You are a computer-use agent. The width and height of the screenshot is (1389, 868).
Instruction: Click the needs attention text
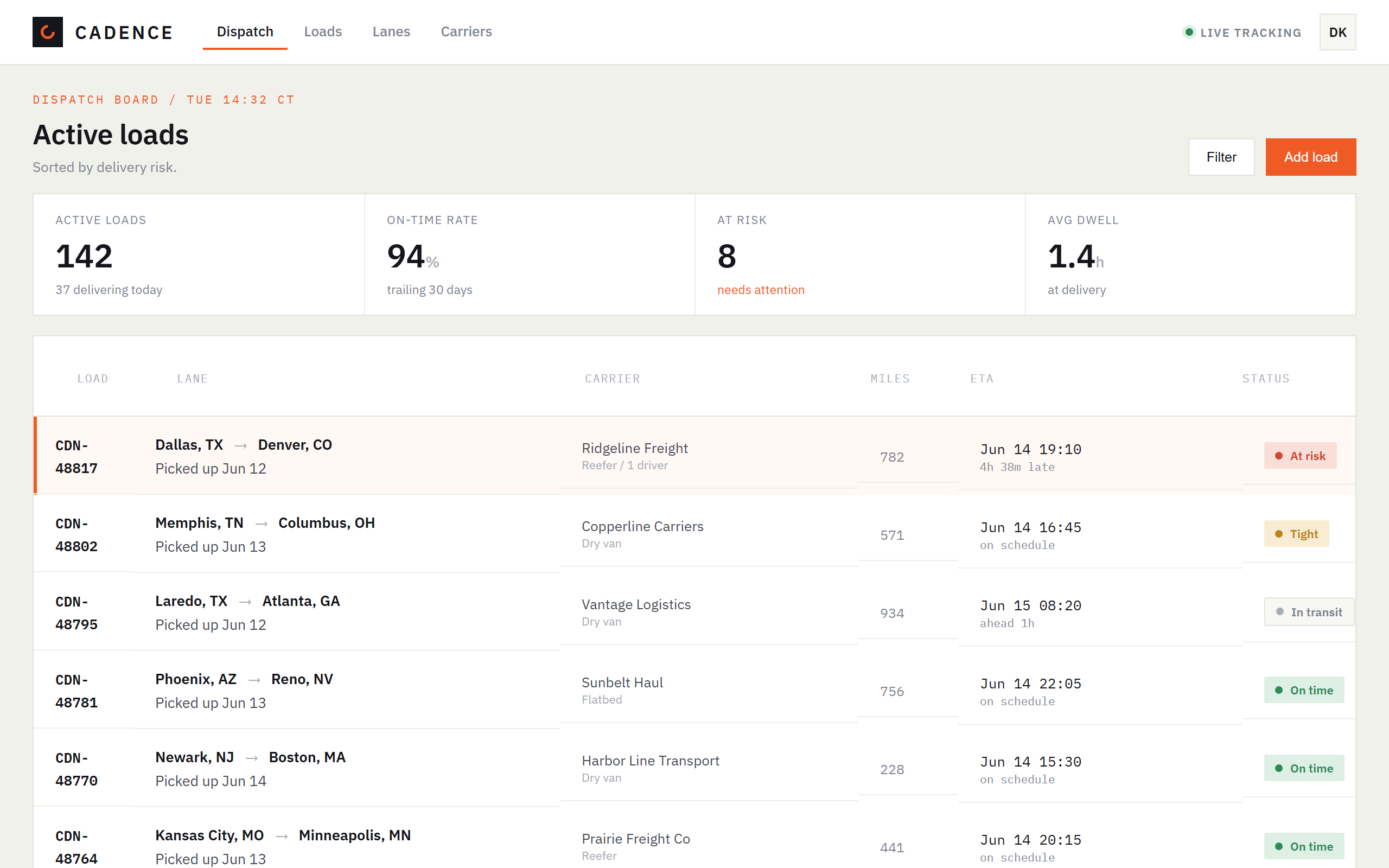761,290
